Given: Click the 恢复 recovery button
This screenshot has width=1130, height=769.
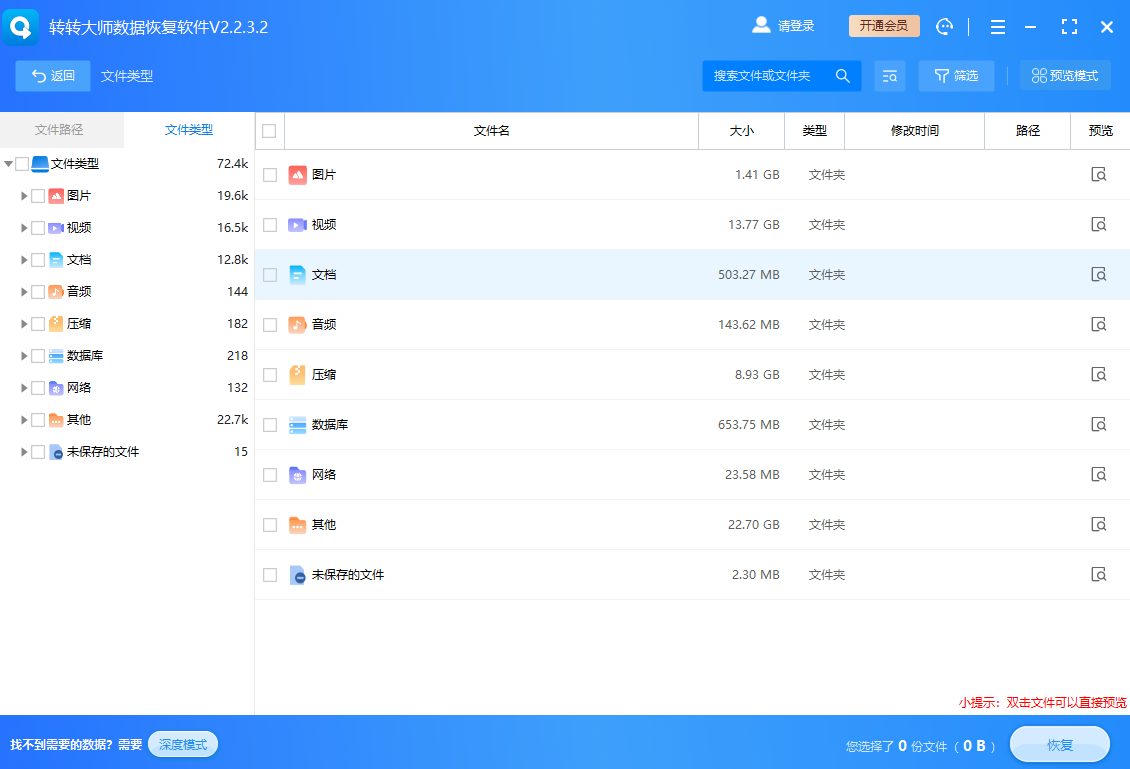Looking at the screenshot, I should coord(1059,744).
